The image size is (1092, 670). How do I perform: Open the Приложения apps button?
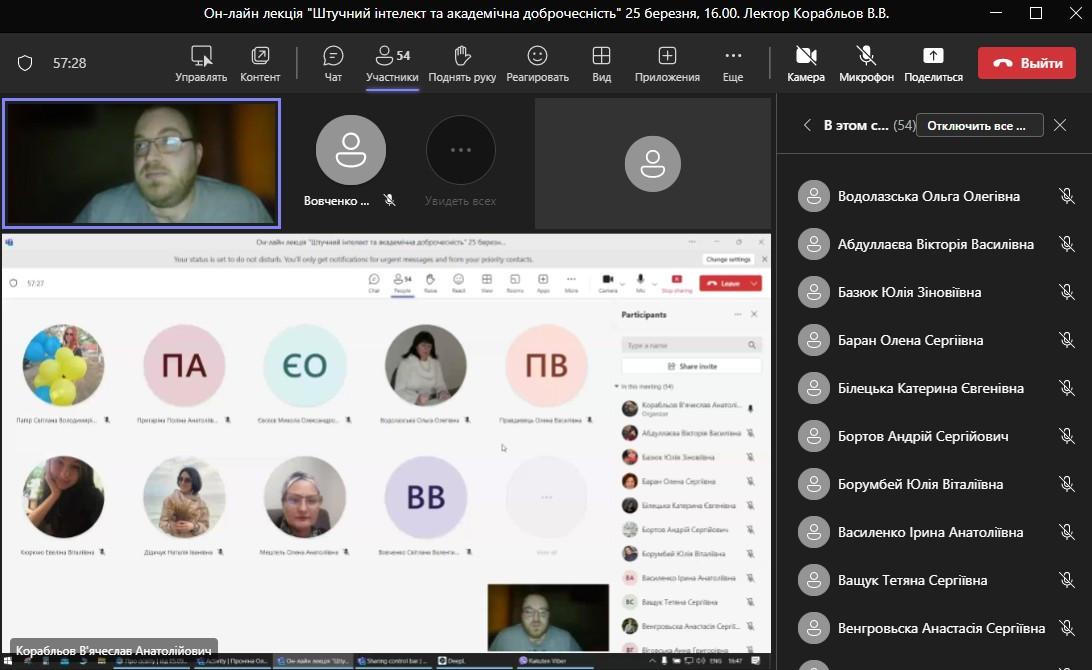point(667,63)
